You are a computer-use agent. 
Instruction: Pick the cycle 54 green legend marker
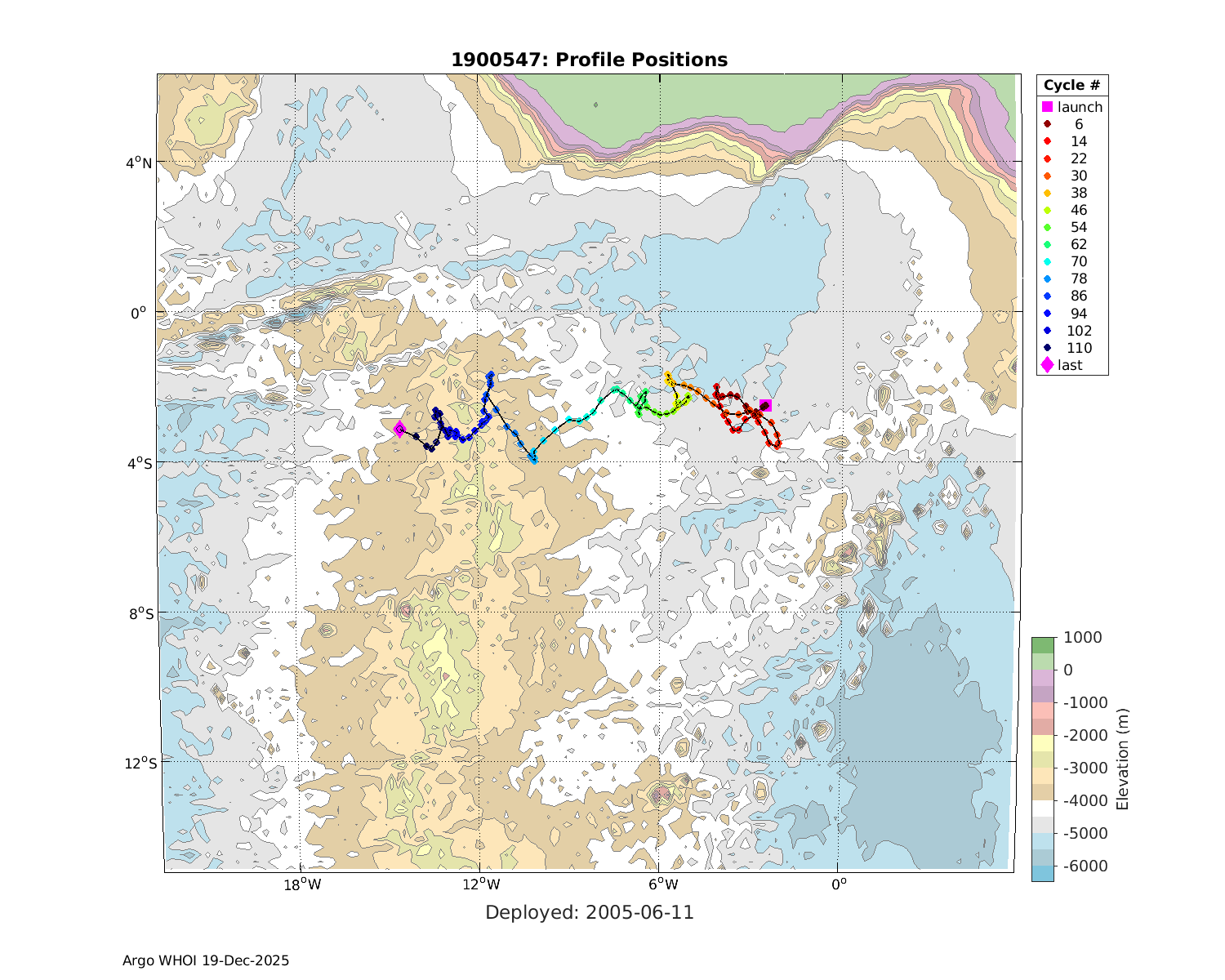[x=1047, y=227]
